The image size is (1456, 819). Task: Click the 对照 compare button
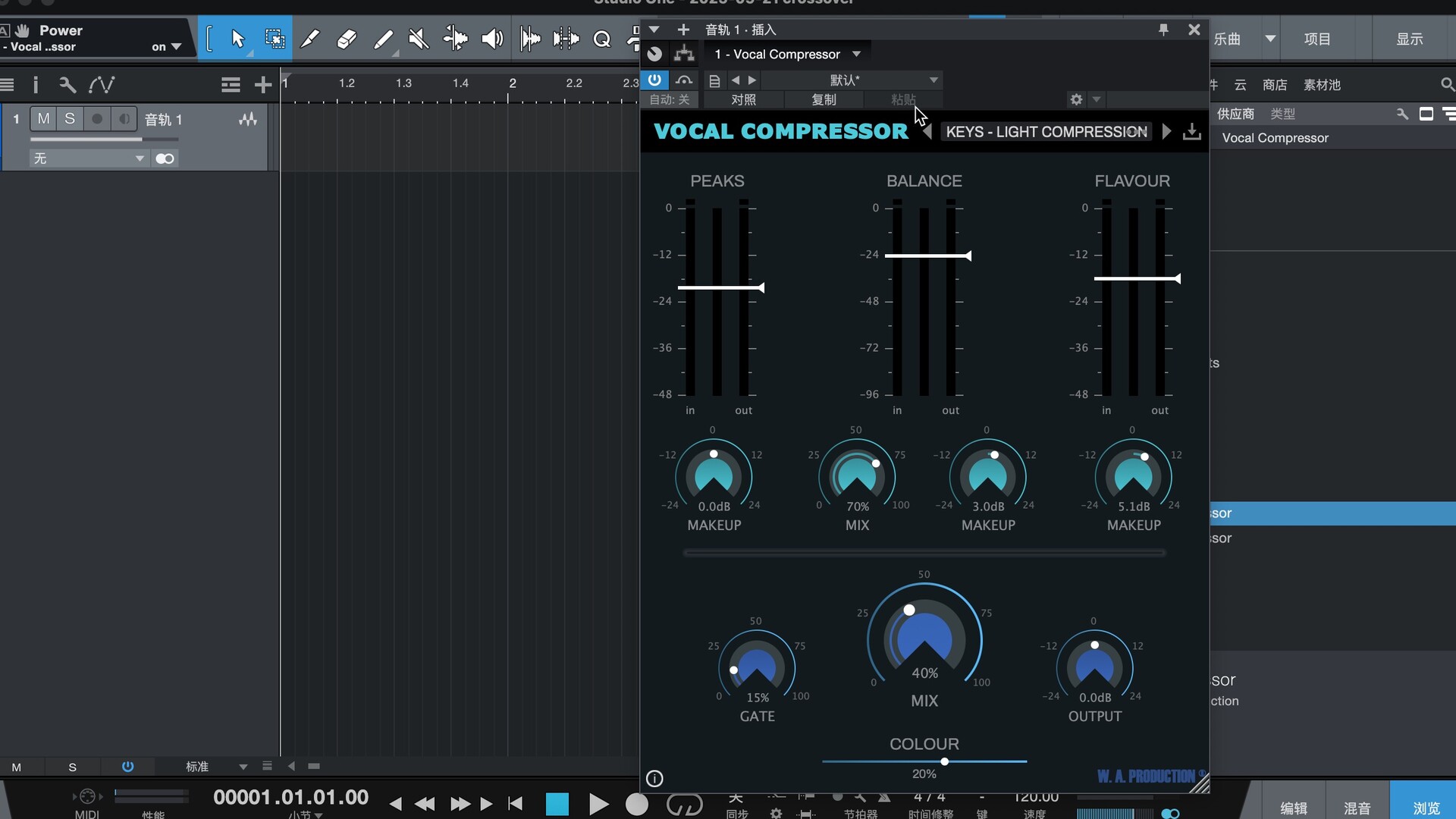743,99
